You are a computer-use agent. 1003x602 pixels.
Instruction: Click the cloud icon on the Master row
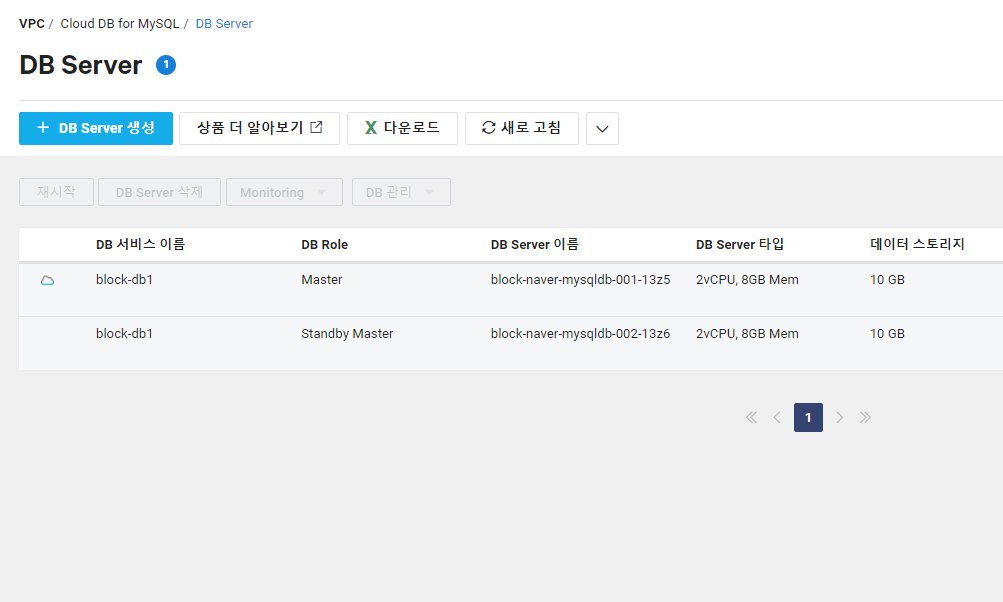pyautogui.click(x=46, y=280)
